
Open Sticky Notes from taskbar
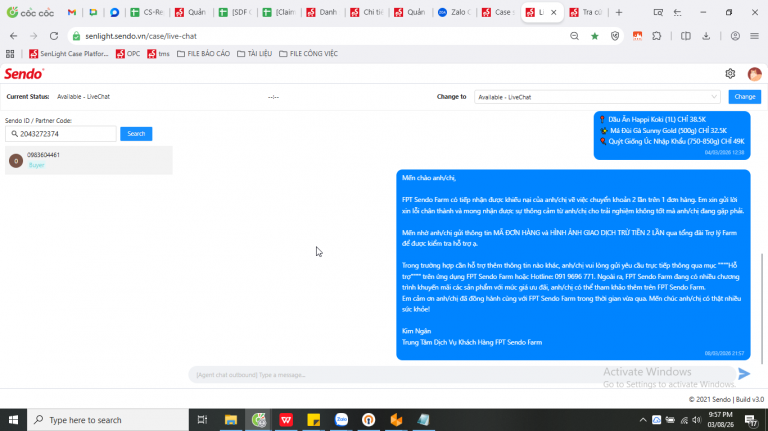[313, 420]
